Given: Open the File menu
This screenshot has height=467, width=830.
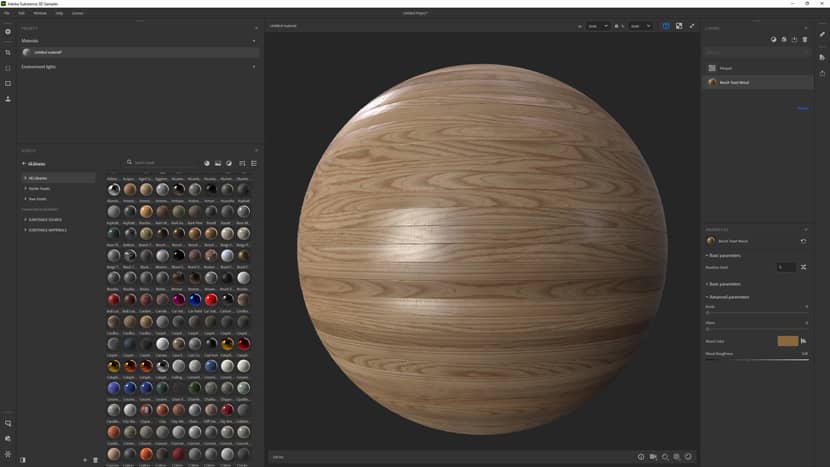Looking at the screenshot, I should click(7, 13).
